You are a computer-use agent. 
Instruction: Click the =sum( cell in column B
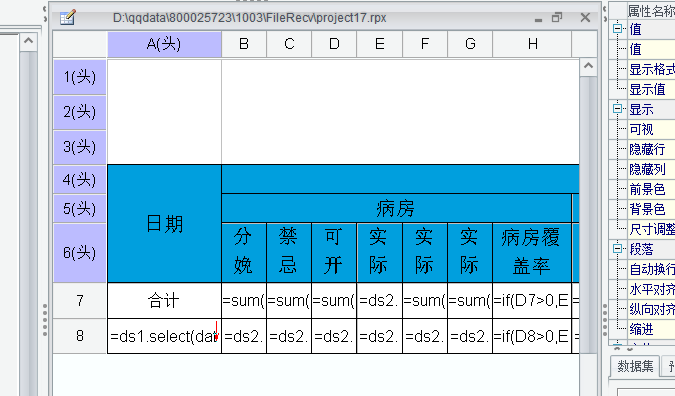click(244, 300)
